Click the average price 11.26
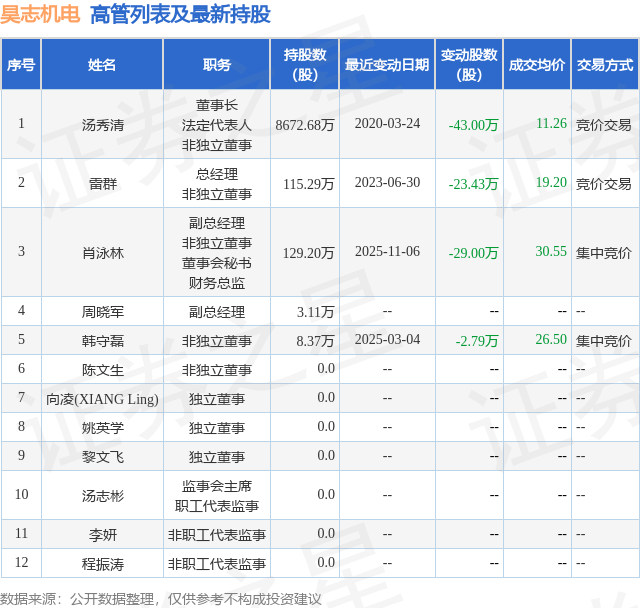640x608 pixels. (x=551, y=123)
